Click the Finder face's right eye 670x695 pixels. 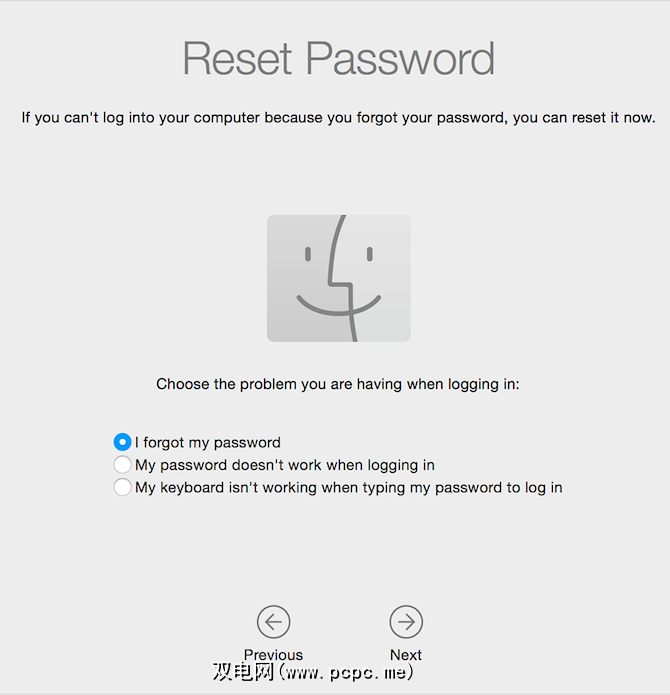(x=369, y=255)
